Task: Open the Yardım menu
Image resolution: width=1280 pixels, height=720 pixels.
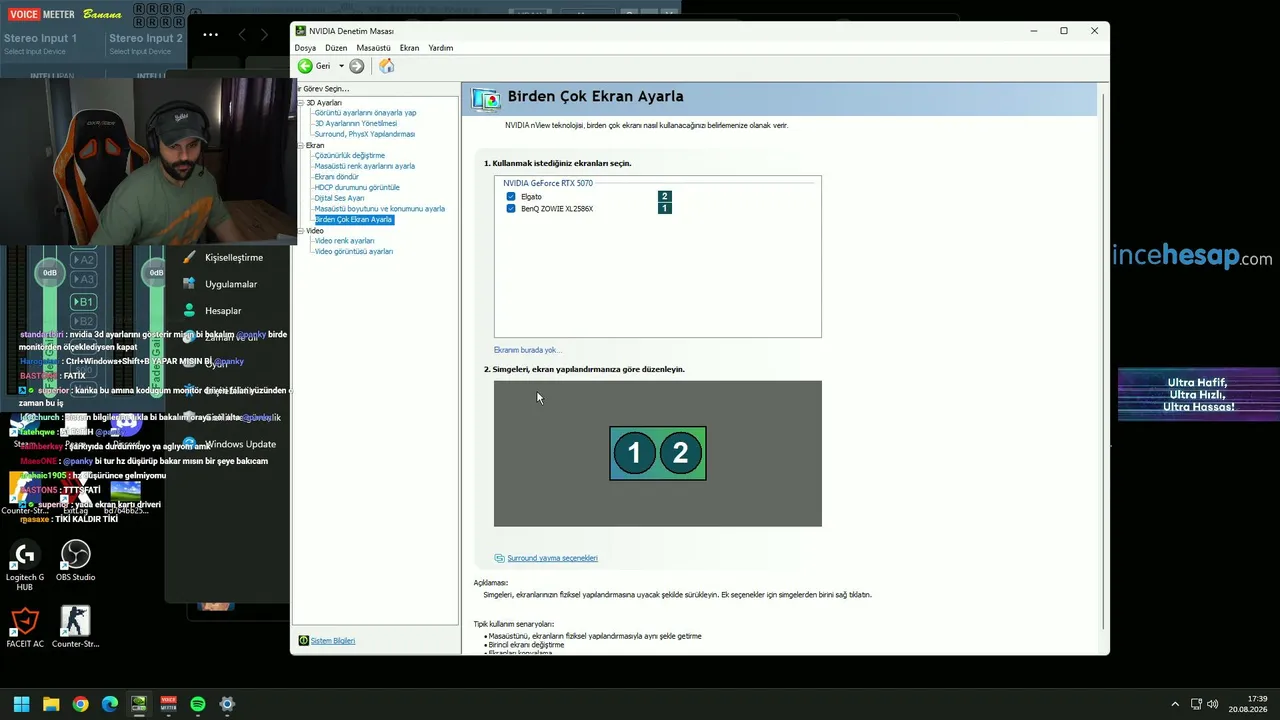Action: [x=441, y=48]
